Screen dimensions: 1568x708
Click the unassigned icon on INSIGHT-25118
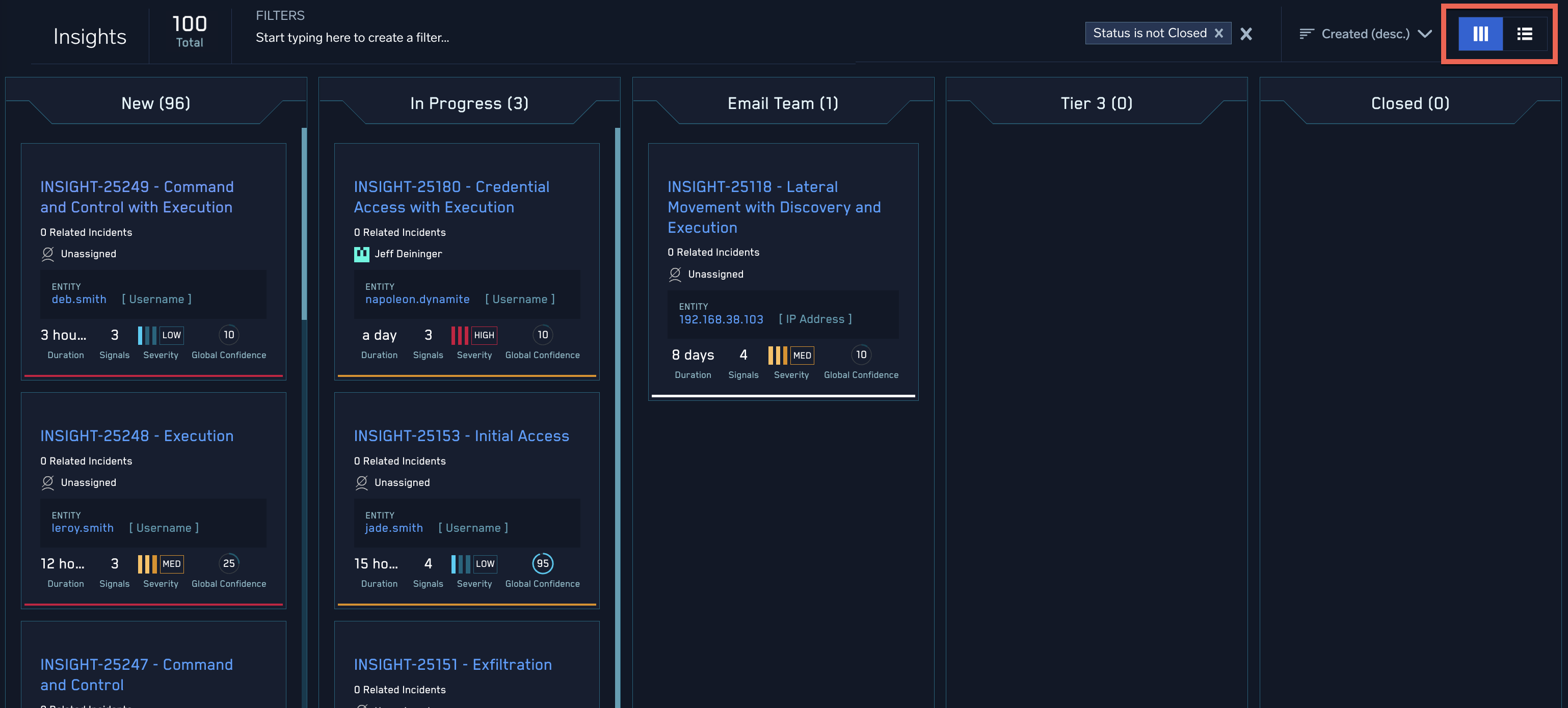[x=675, y=275]
